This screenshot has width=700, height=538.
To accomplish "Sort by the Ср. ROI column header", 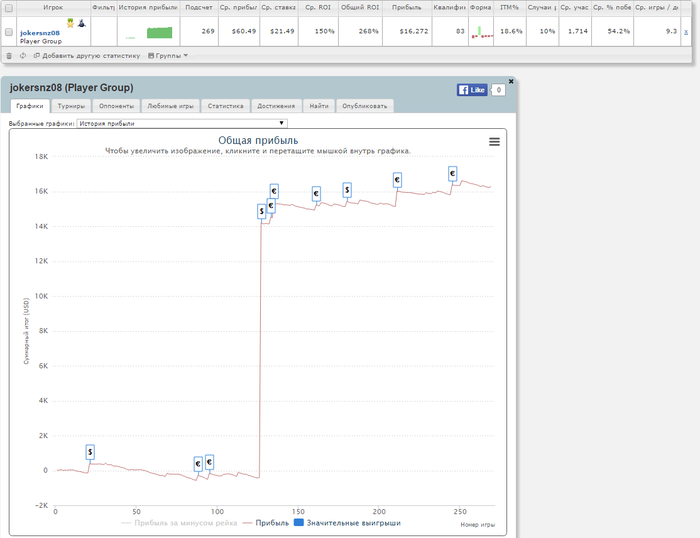I will (318, 8).
